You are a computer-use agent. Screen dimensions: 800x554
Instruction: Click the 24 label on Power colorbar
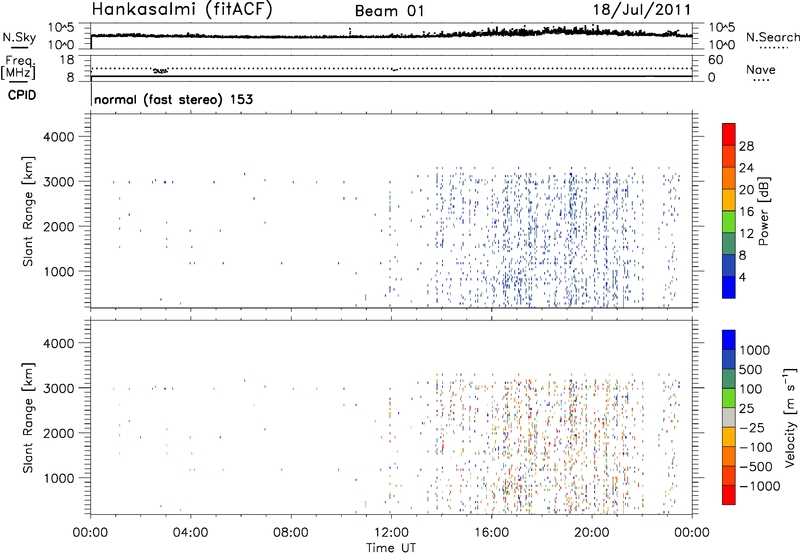click(746, 168)
